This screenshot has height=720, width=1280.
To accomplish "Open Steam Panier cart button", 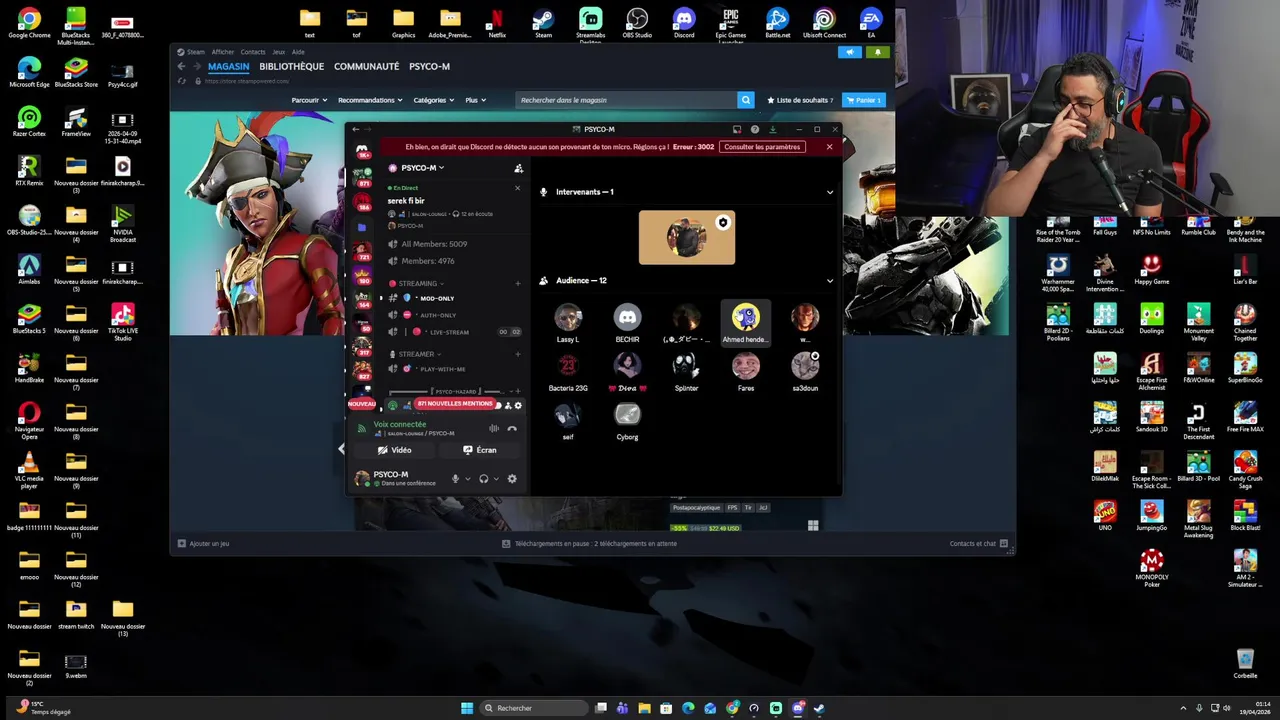I will (x=864, y=100).
